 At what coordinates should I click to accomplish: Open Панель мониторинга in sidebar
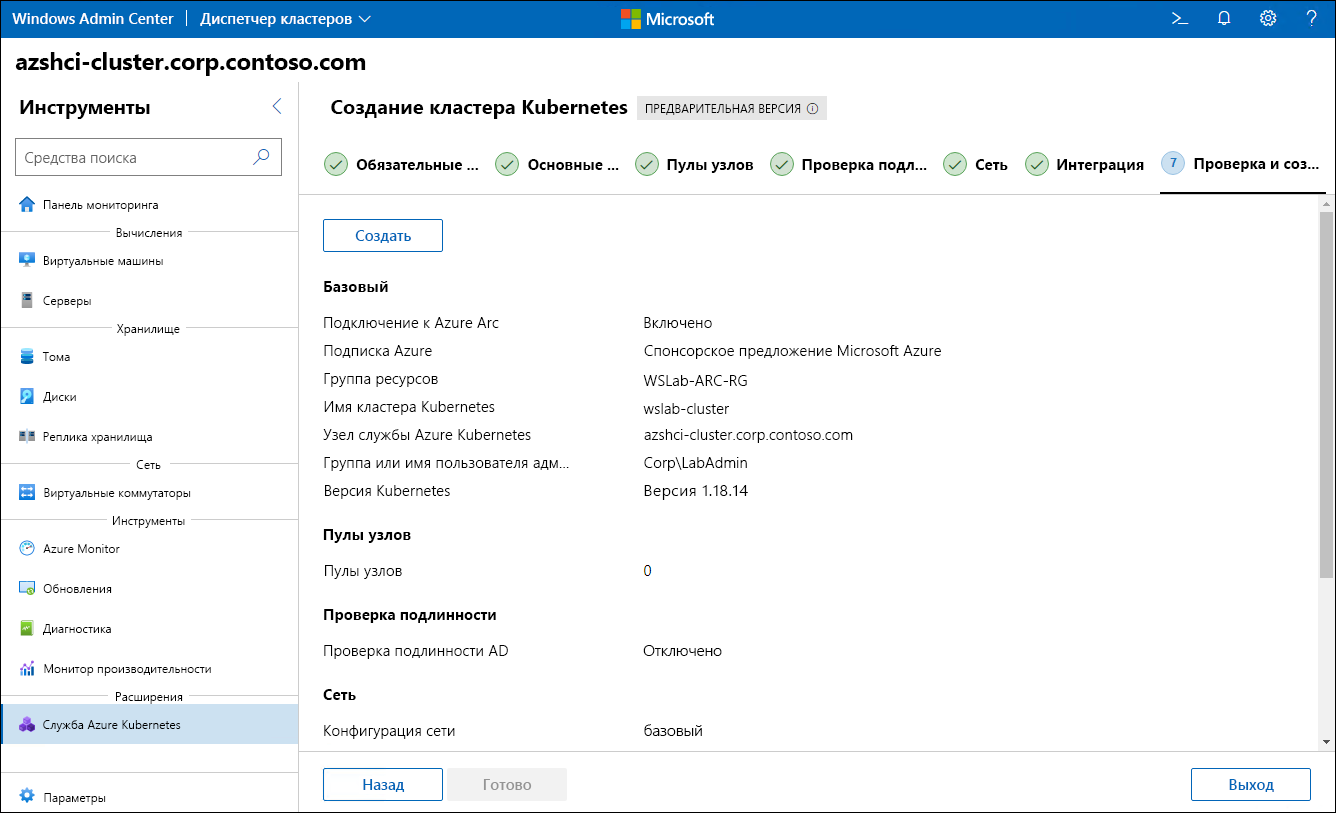point(149,205)
